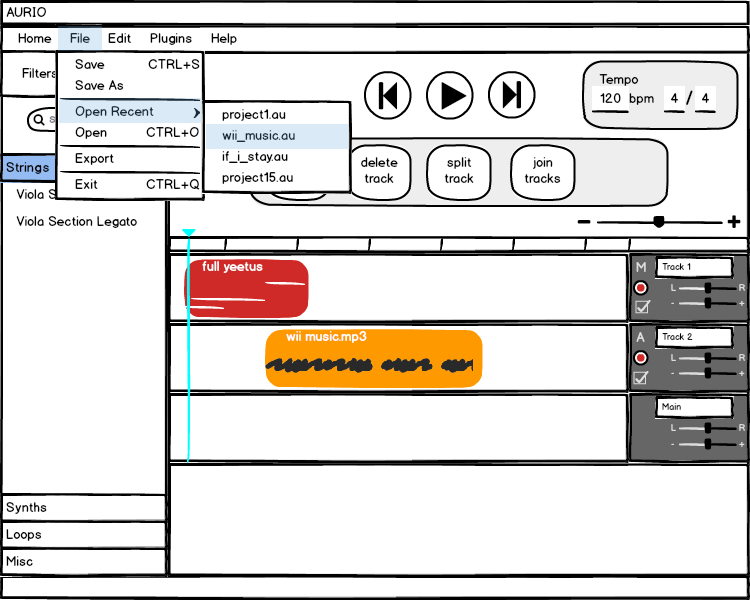Expand the Synths category

coord(84,508)
